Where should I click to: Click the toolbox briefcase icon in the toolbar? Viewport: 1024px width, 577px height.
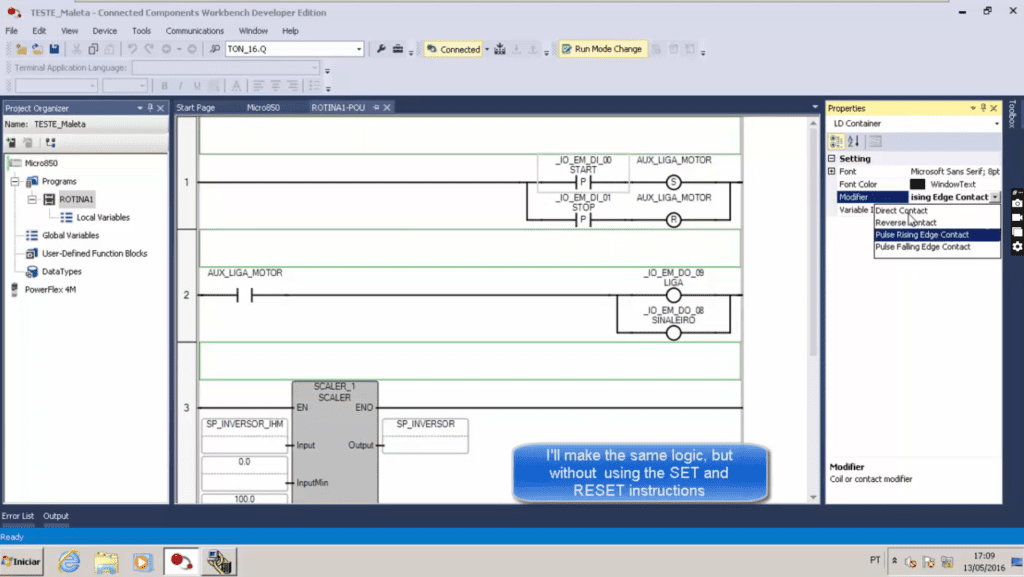pyautogui.click(x=398, y=49)
